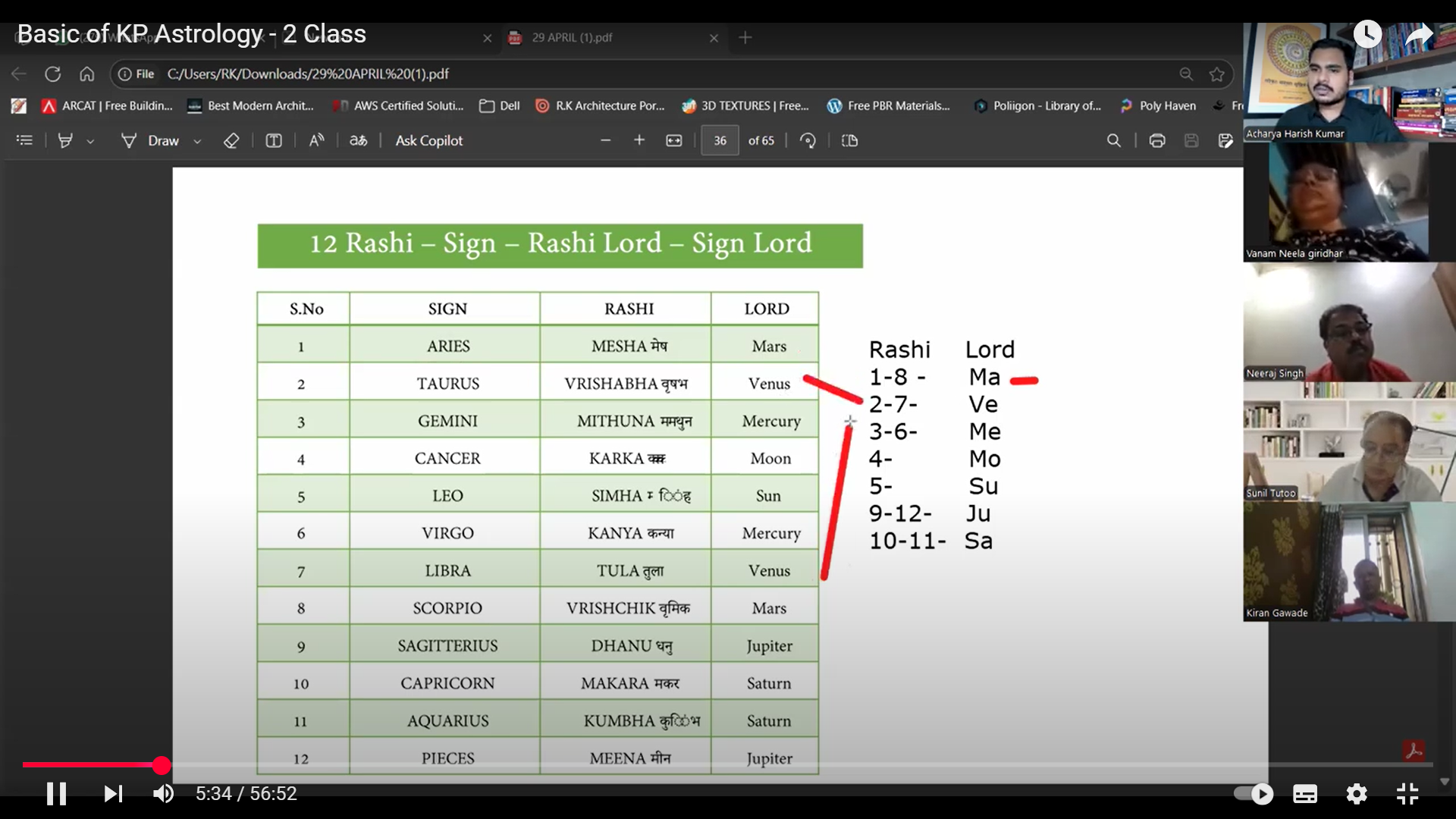This screenshot has width=1456, height=819.
Task: Toggle subtitles captions button
Action: pos(1305,794)
